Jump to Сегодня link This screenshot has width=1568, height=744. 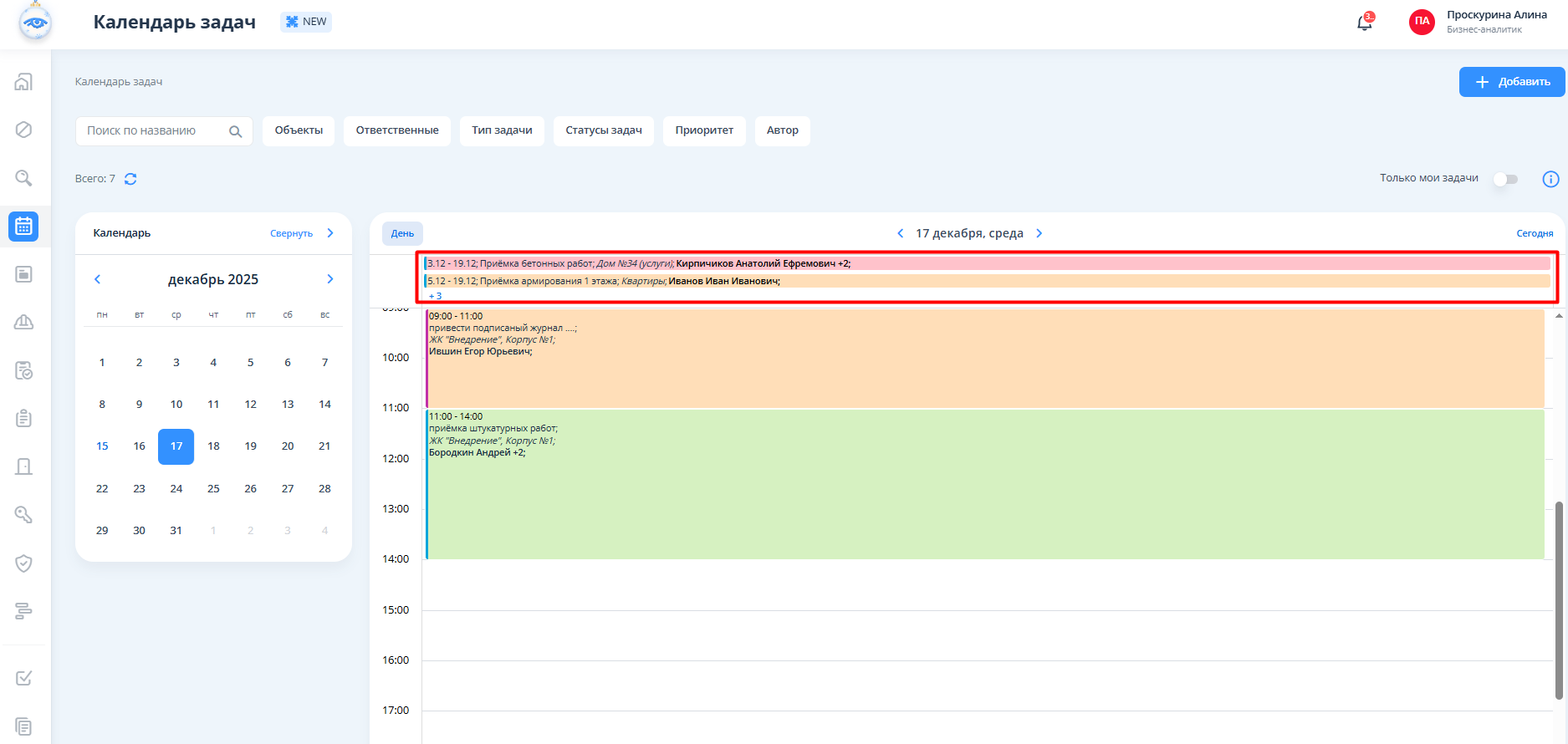click(x=1535, y=233)
